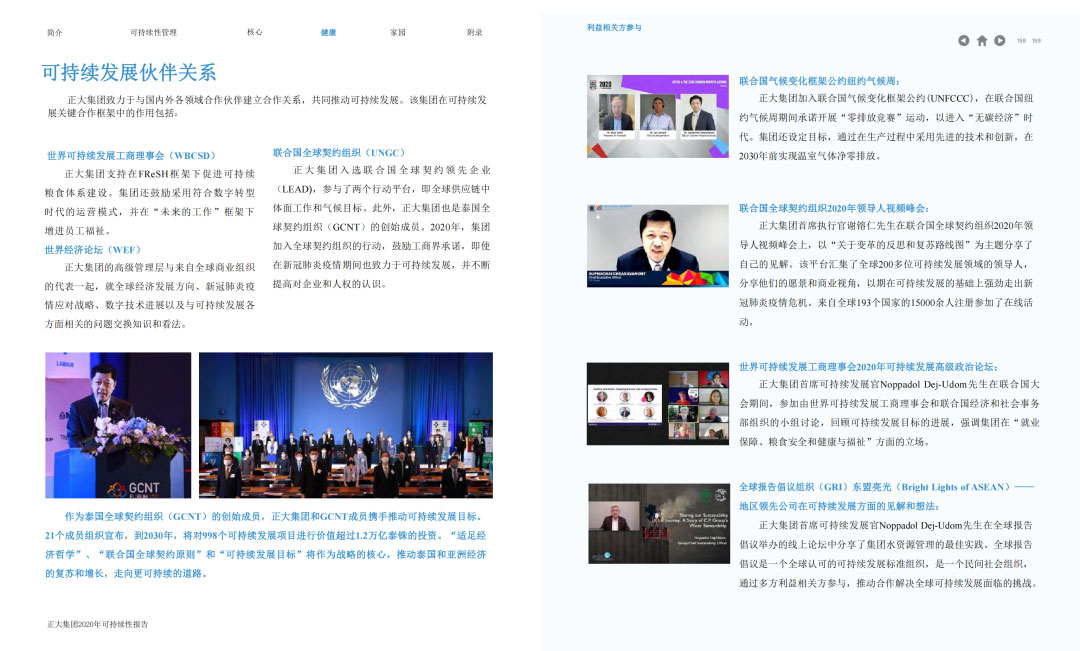Switch to the 可持续性管理 tab
Viewport: 1080px width, 651px height.
153,32
